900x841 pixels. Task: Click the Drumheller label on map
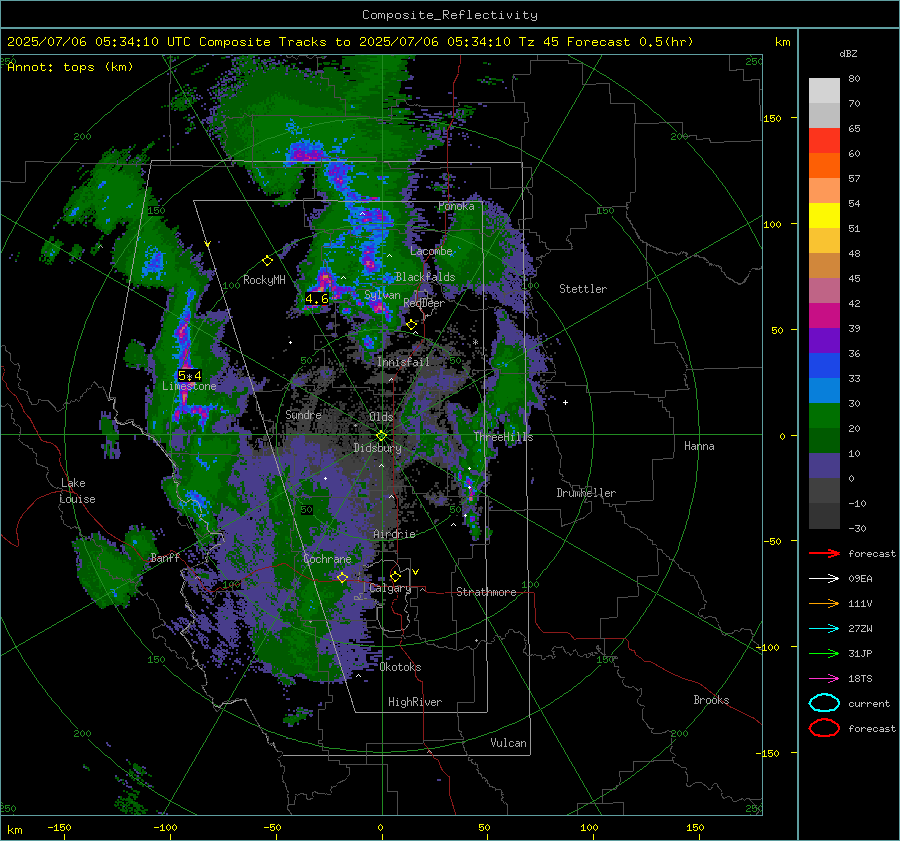[x=586, y=493]
